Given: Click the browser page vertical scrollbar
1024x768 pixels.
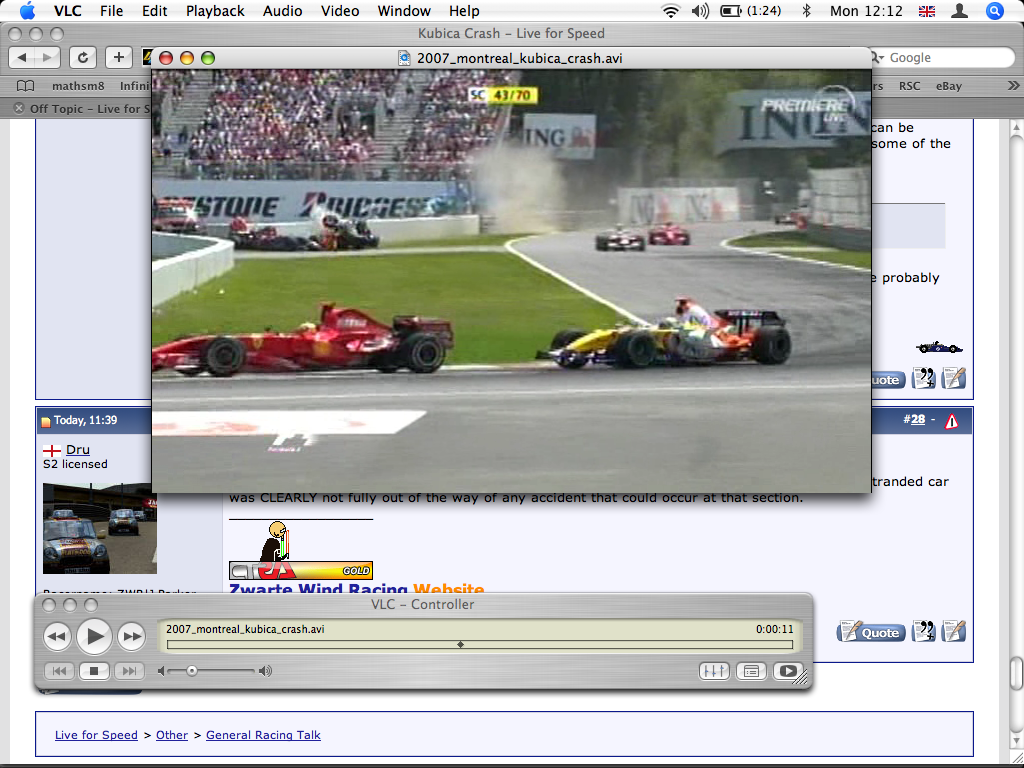Looking at the screenshot, I should [1016, 671].
